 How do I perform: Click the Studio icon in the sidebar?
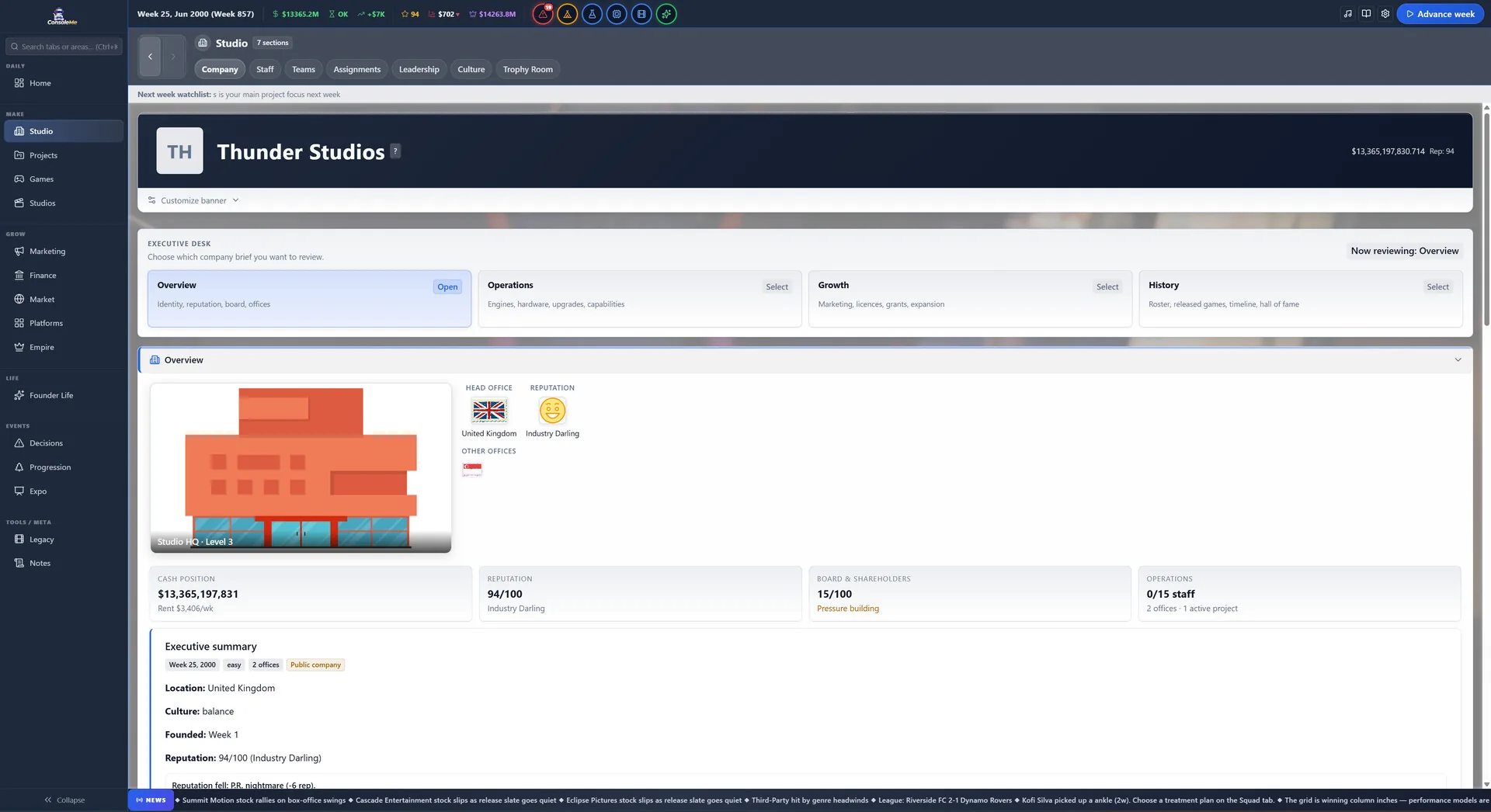(19, 131)
